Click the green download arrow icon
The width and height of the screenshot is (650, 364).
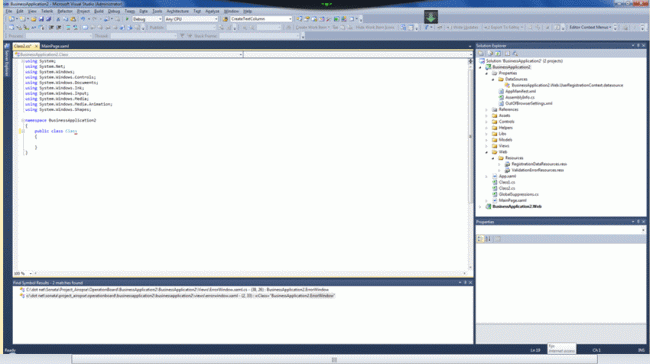click(x=431, y=17)
